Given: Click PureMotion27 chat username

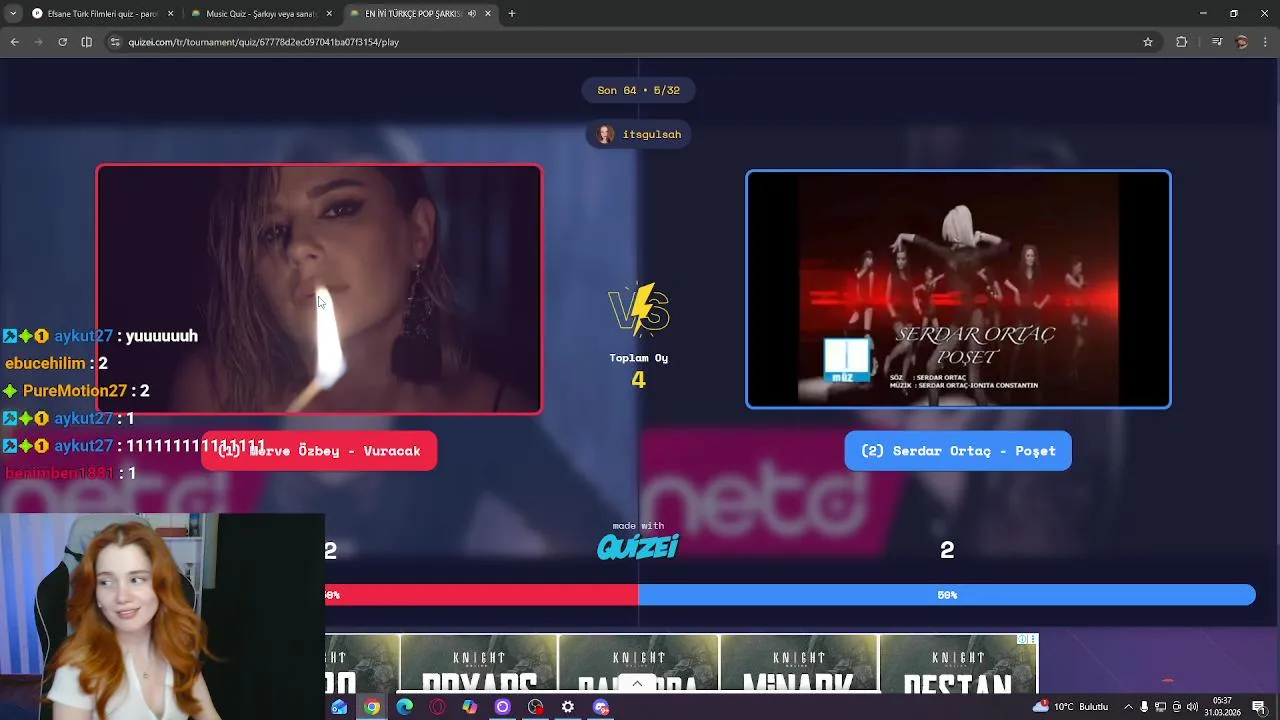Looking at the screenshot, I should pyautogui.click(x=75, y=391).
